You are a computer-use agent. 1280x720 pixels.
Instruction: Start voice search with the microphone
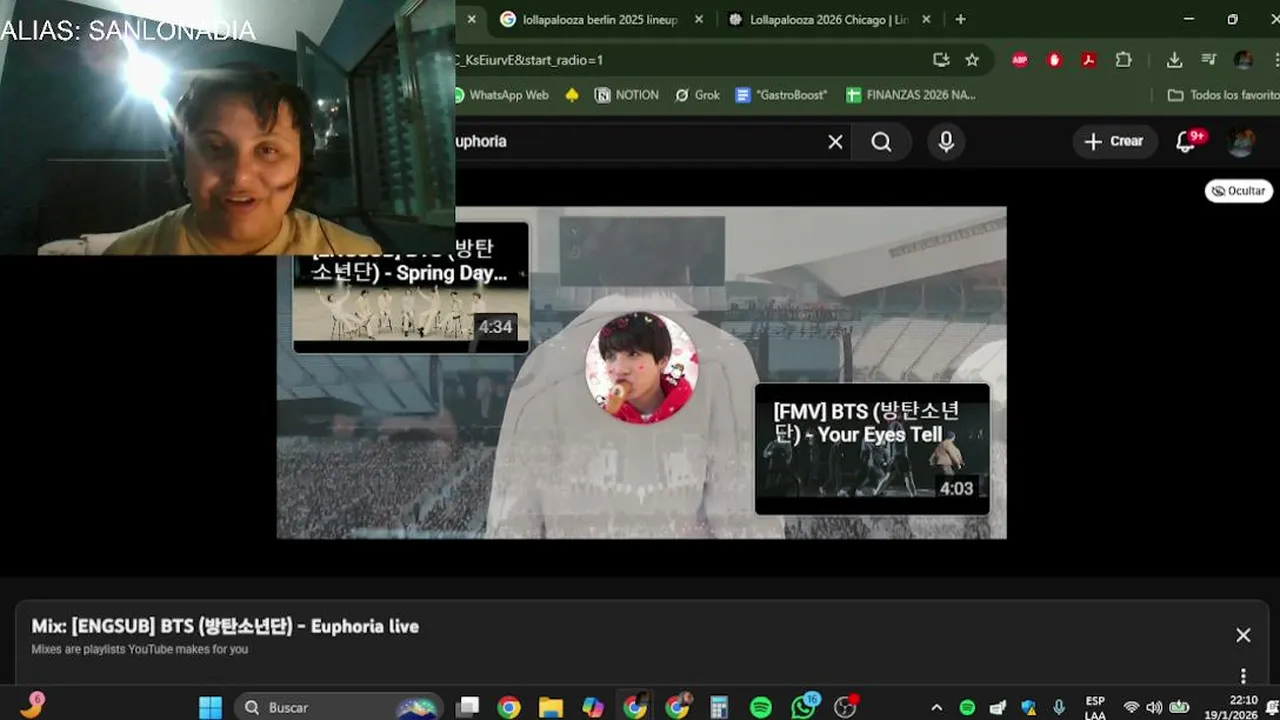946,142
